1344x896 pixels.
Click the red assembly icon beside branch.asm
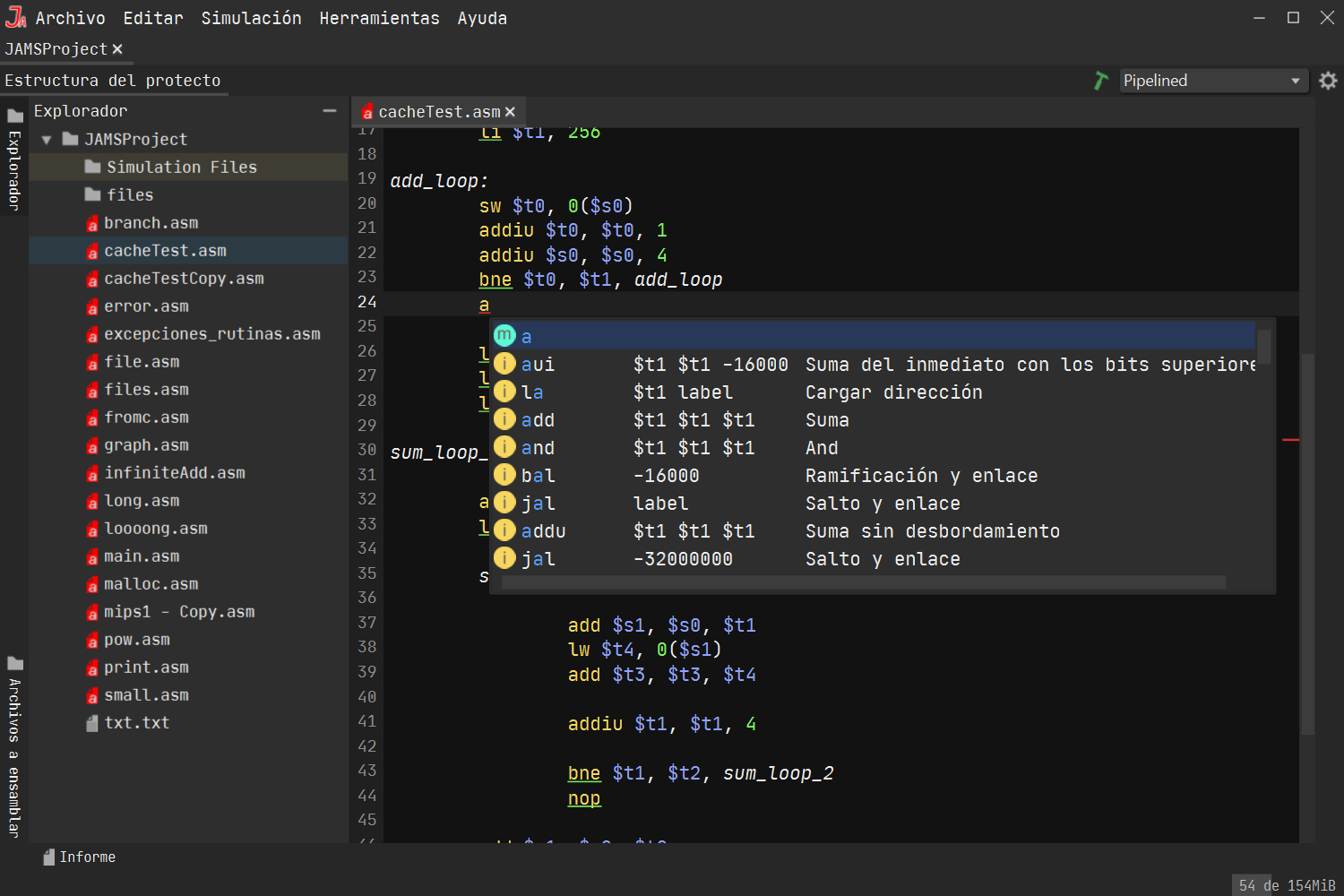coord(92,222)
